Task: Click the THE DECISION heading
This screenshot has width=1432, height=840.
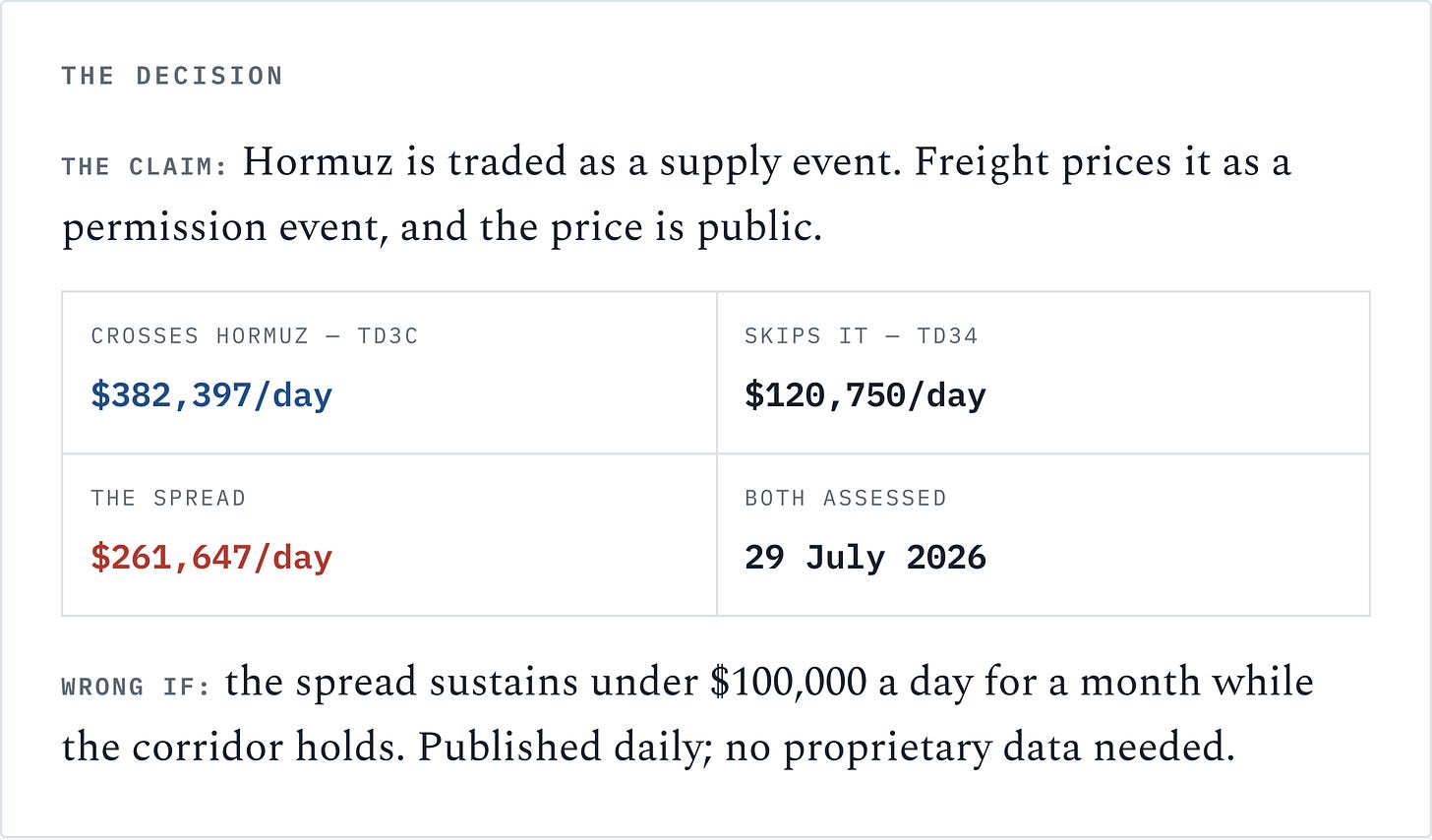Action: pyautogui.click(x=172, y=76)
